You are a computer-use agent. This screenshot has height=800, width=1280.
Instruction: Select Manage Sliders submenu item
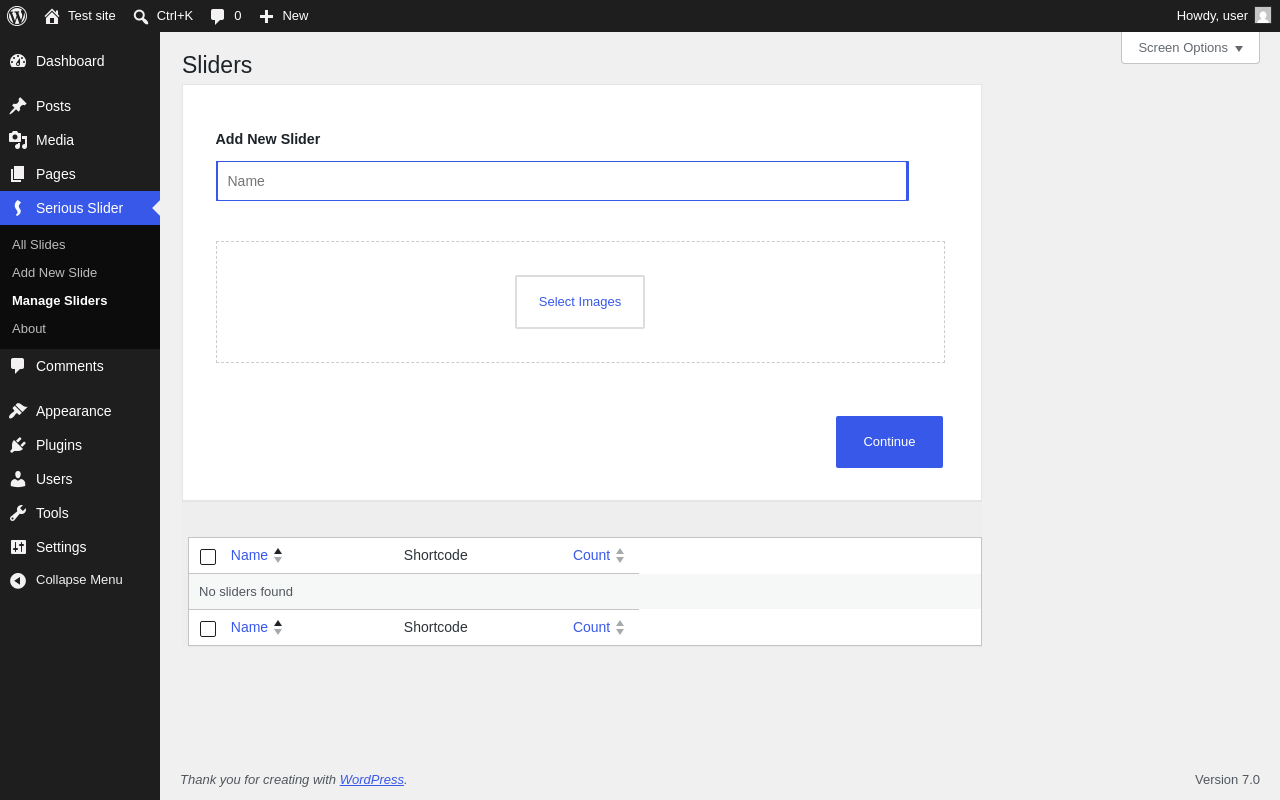80,300
